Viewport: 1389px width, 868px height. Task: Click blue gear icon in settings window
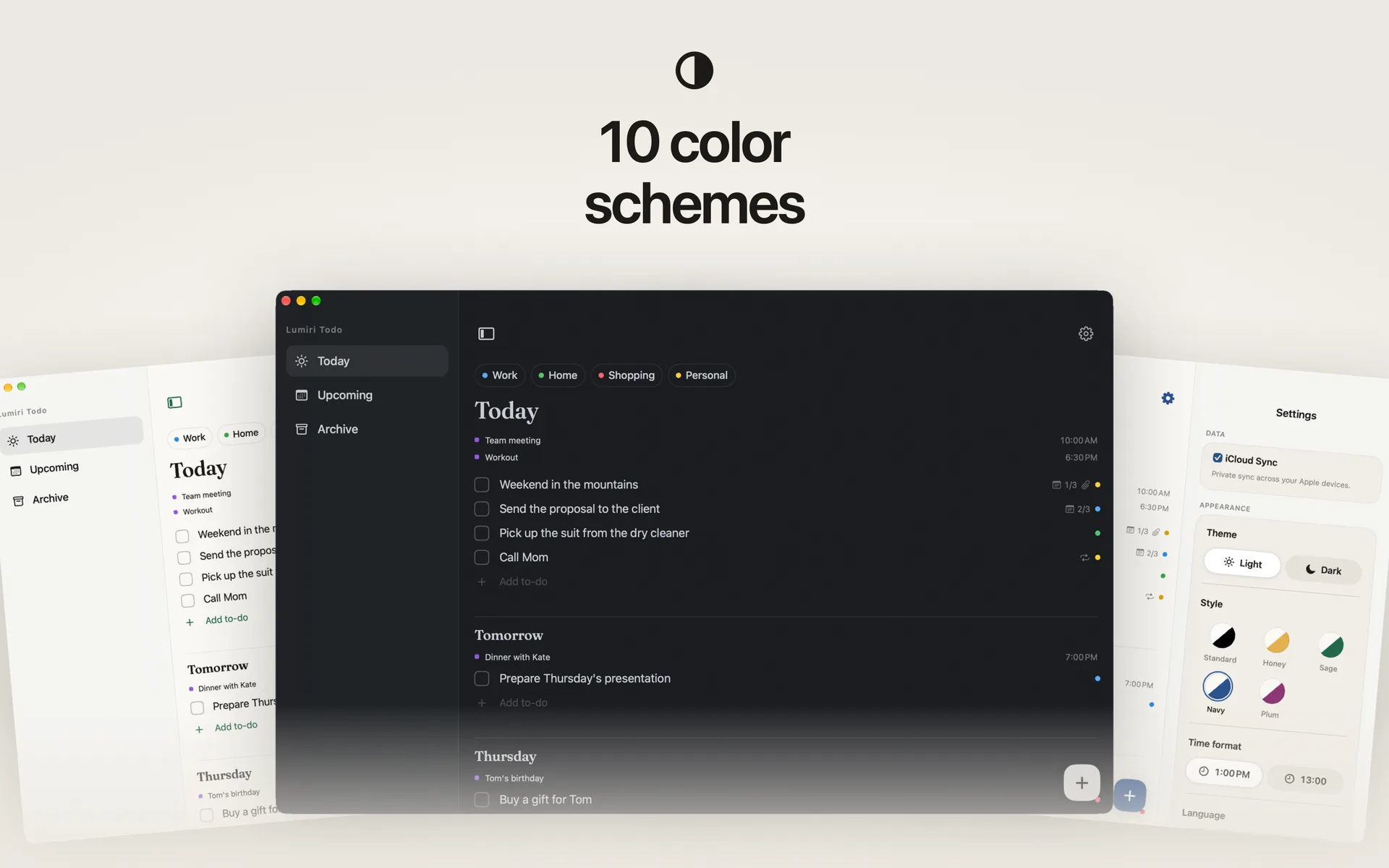point(1168,398)
